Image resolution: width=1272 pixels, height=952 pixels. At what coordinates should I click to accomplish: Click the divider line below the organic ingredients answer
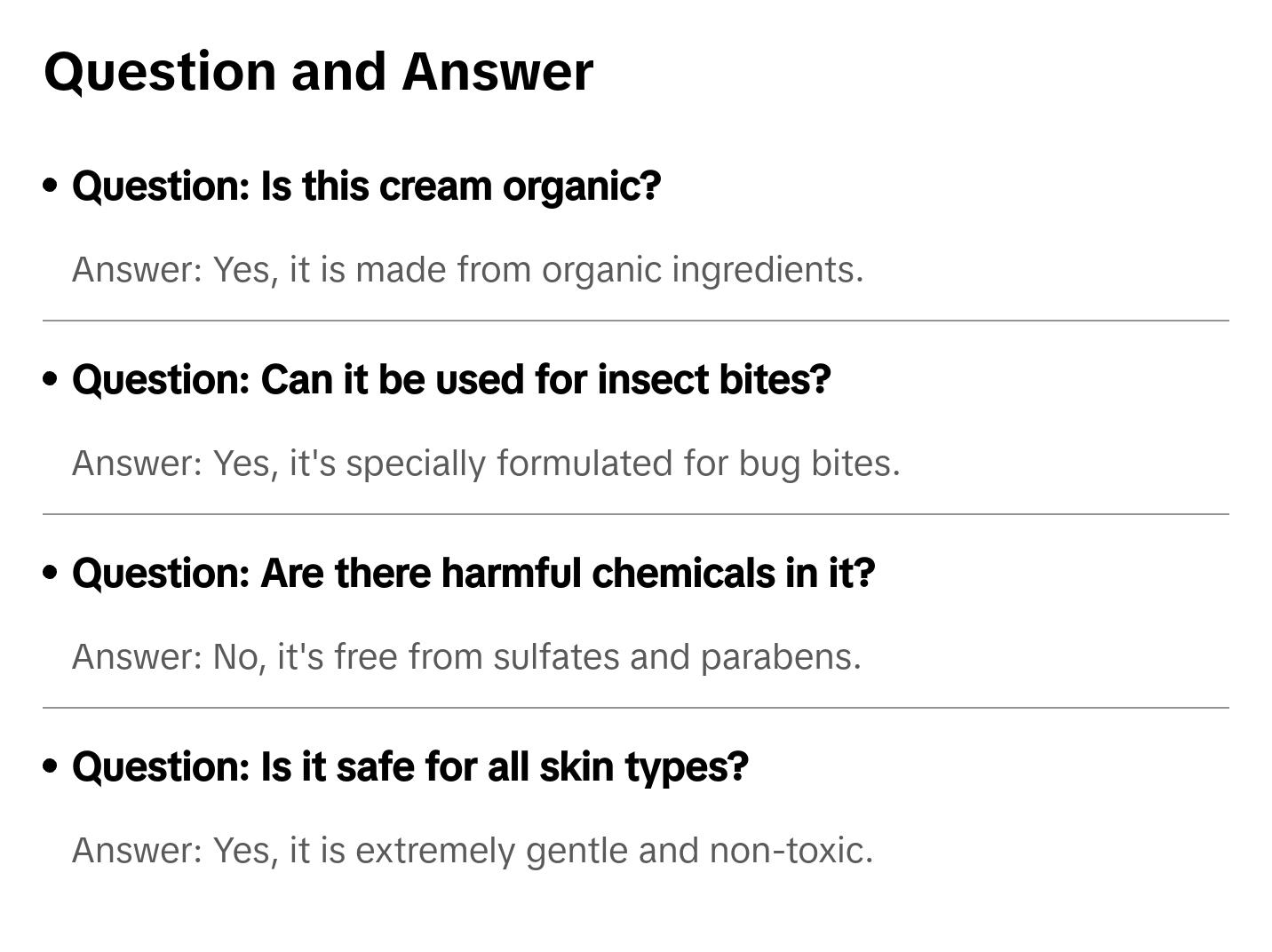point(635,321)
